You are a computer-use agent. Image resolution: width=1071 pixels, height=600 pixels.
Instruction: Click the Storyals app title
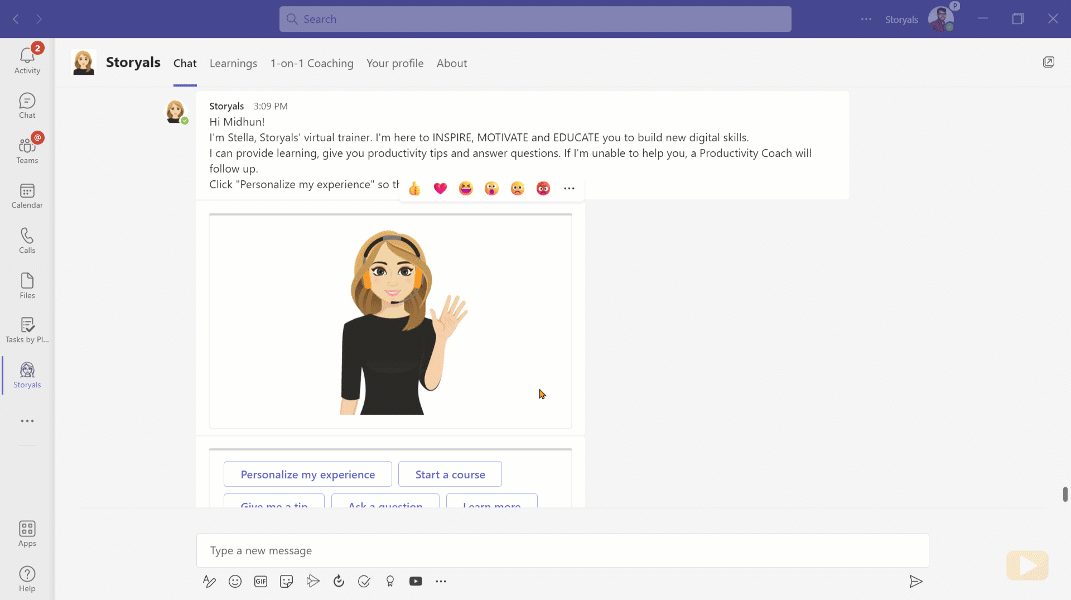133,62
